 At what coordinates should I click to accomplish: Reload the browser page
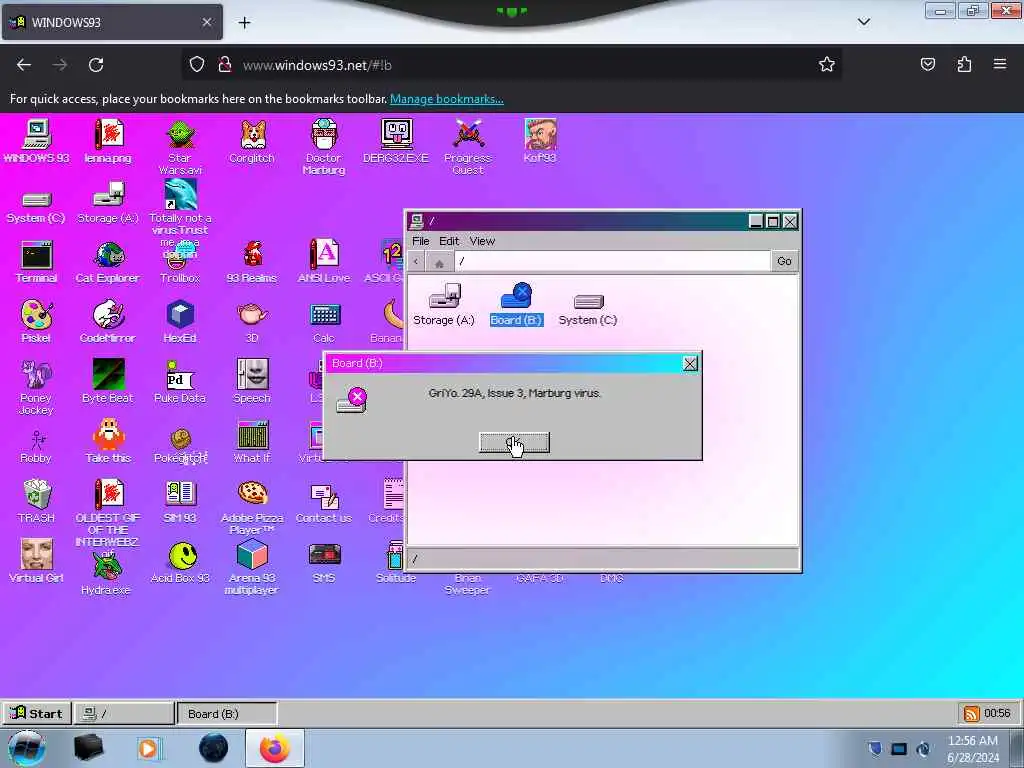click(96, 65)
